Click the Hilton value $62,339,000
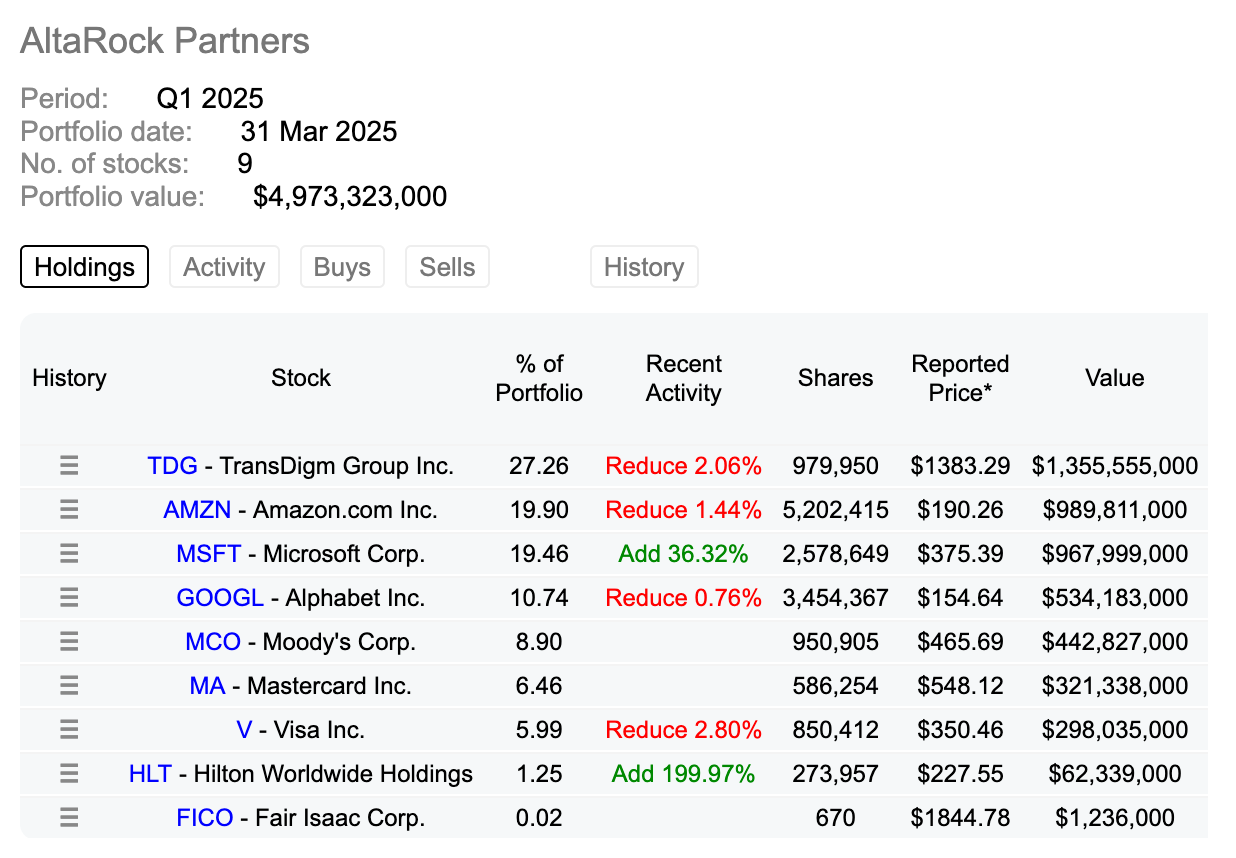Screen dimensions: 1236x858 pyautogui.click(x=1115, y=774)
